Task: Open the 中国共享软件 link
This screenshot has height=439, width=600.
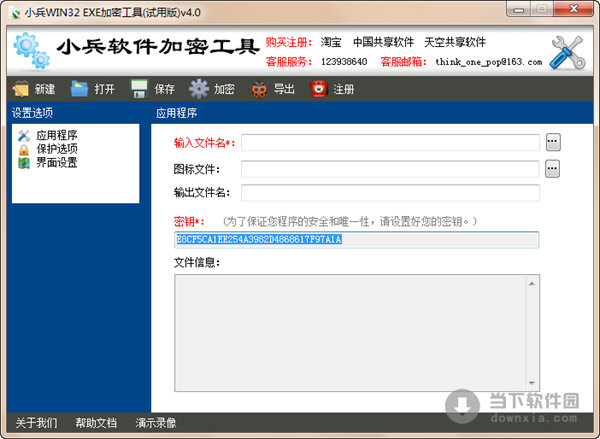Action: point(383,42)
